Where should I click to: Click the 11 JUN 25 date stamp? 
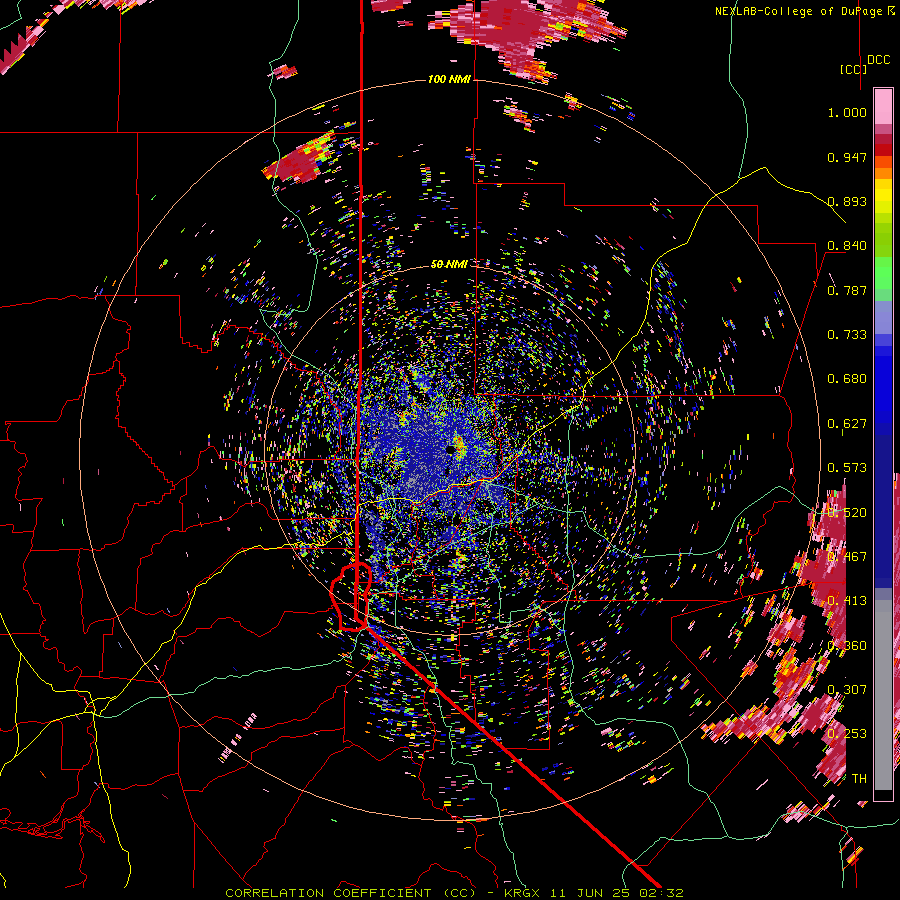click(589, 893)
